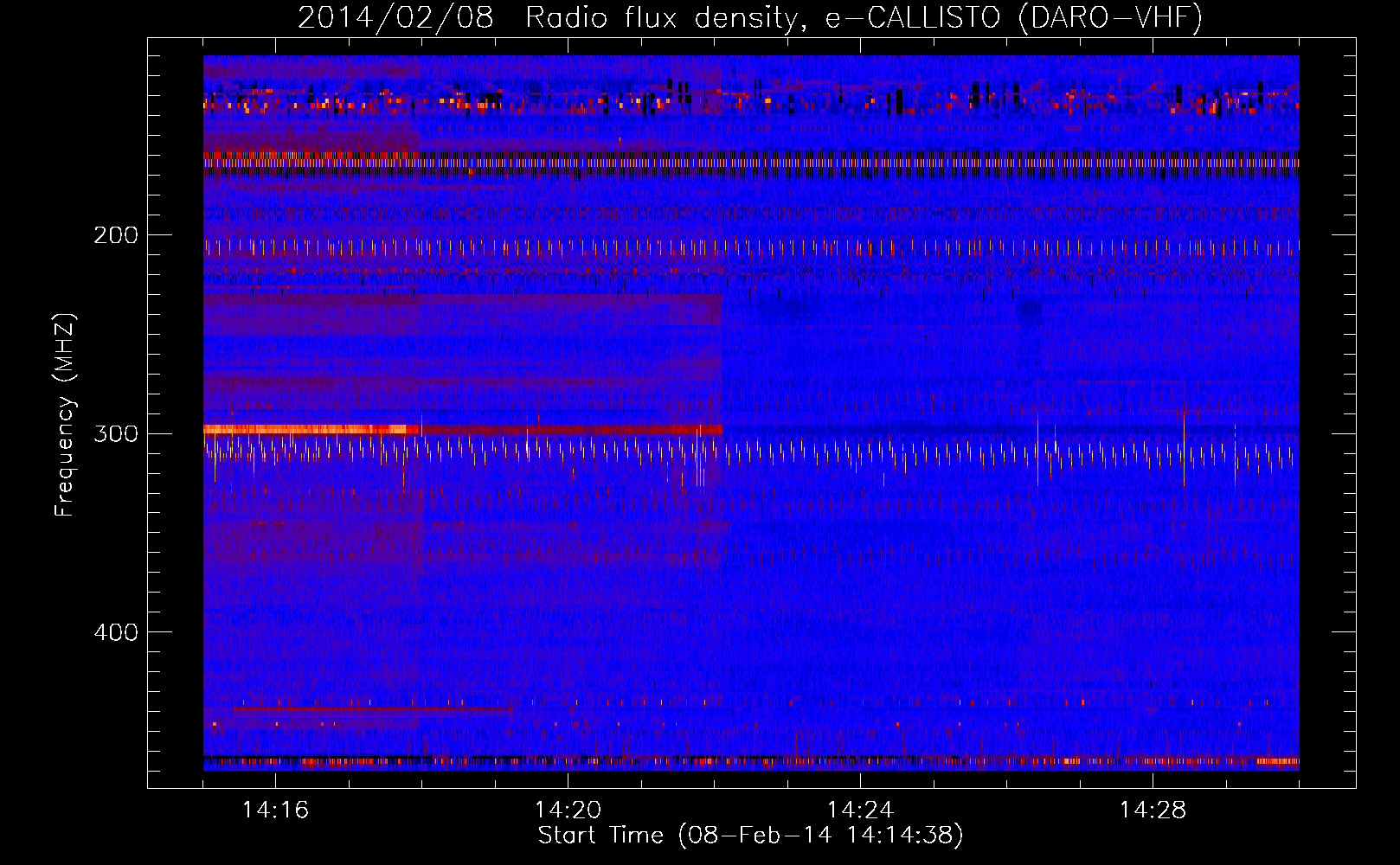Click the 14:20 time tick label
1400x865 pixels.
(x=568, y=811)
